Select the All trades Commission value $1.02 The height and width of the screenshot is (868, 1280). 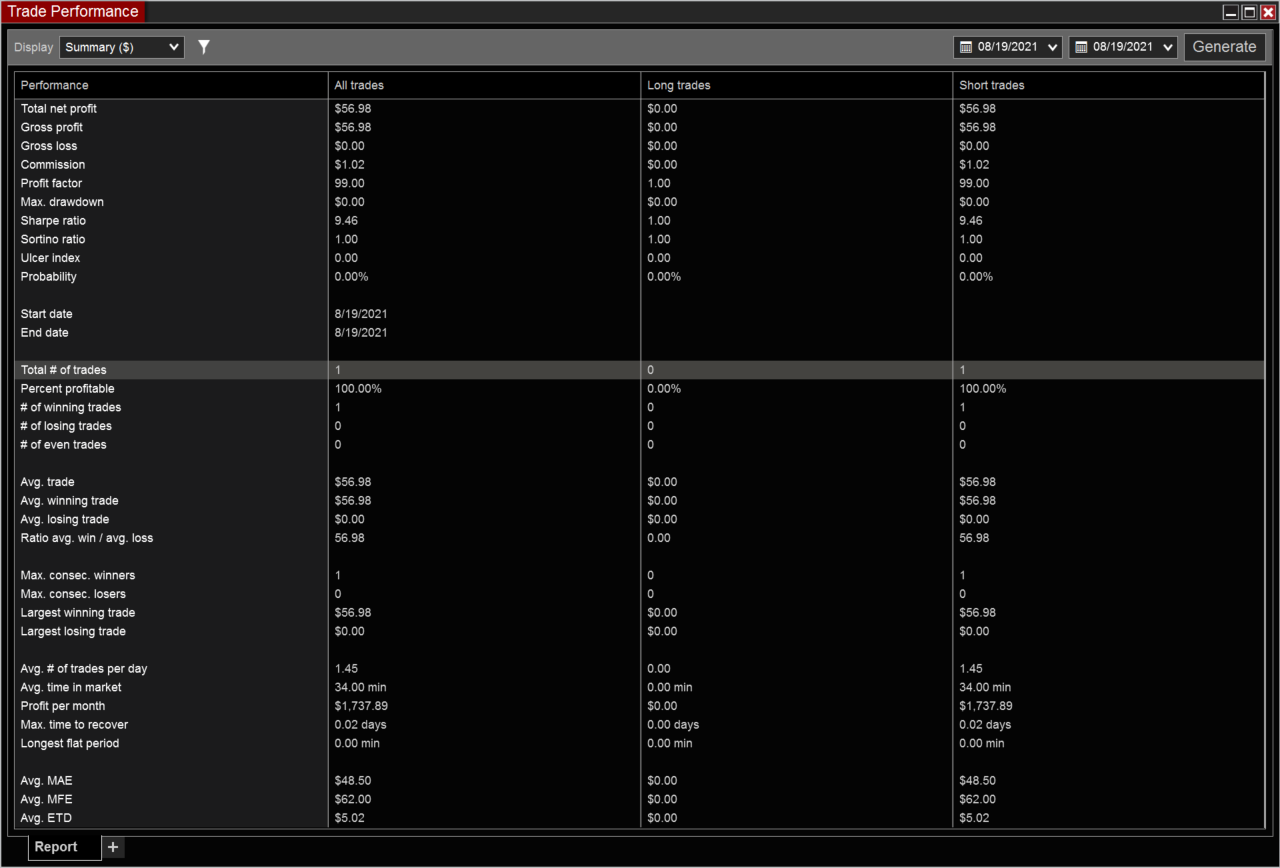349,164
